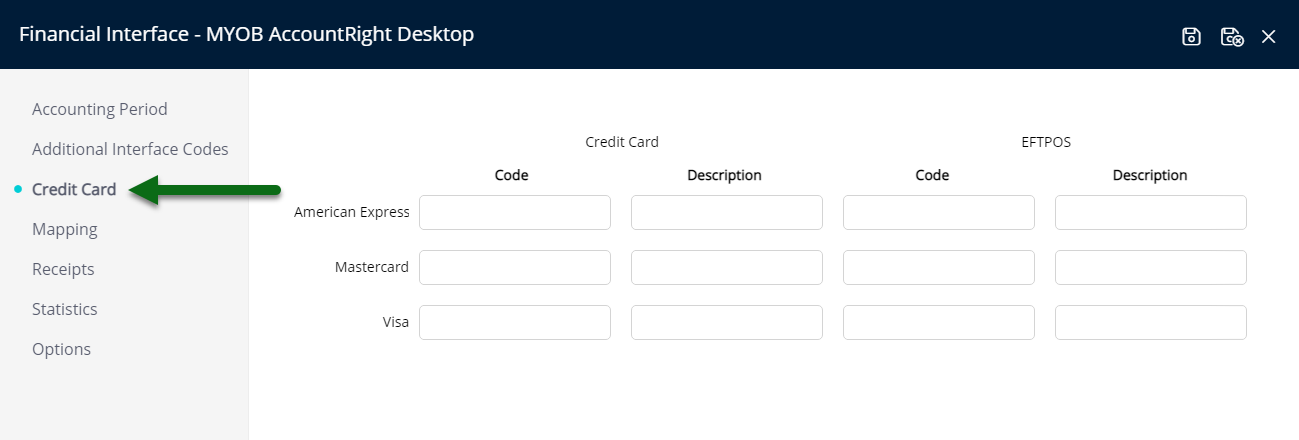
Task: Focus American Express Credit Card Code field
Action: click(515, 212)
